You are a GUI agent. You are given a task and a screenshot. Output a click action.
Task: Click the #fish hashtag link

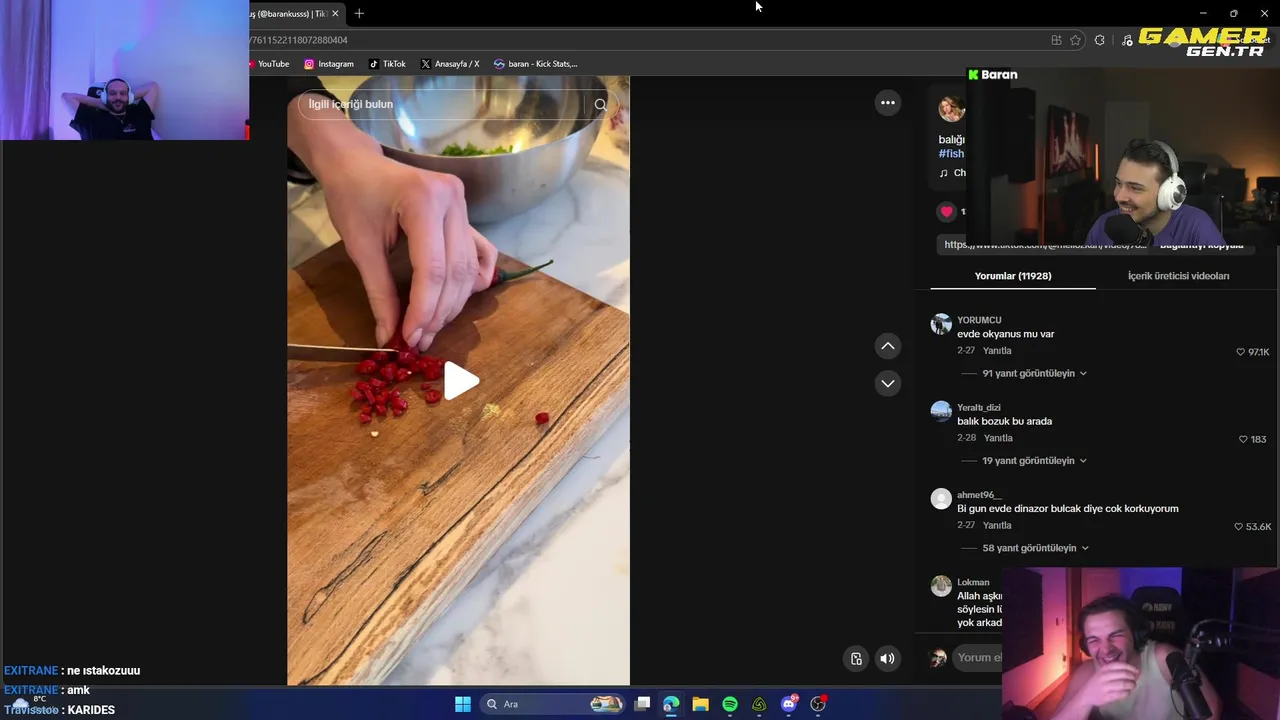951,154
